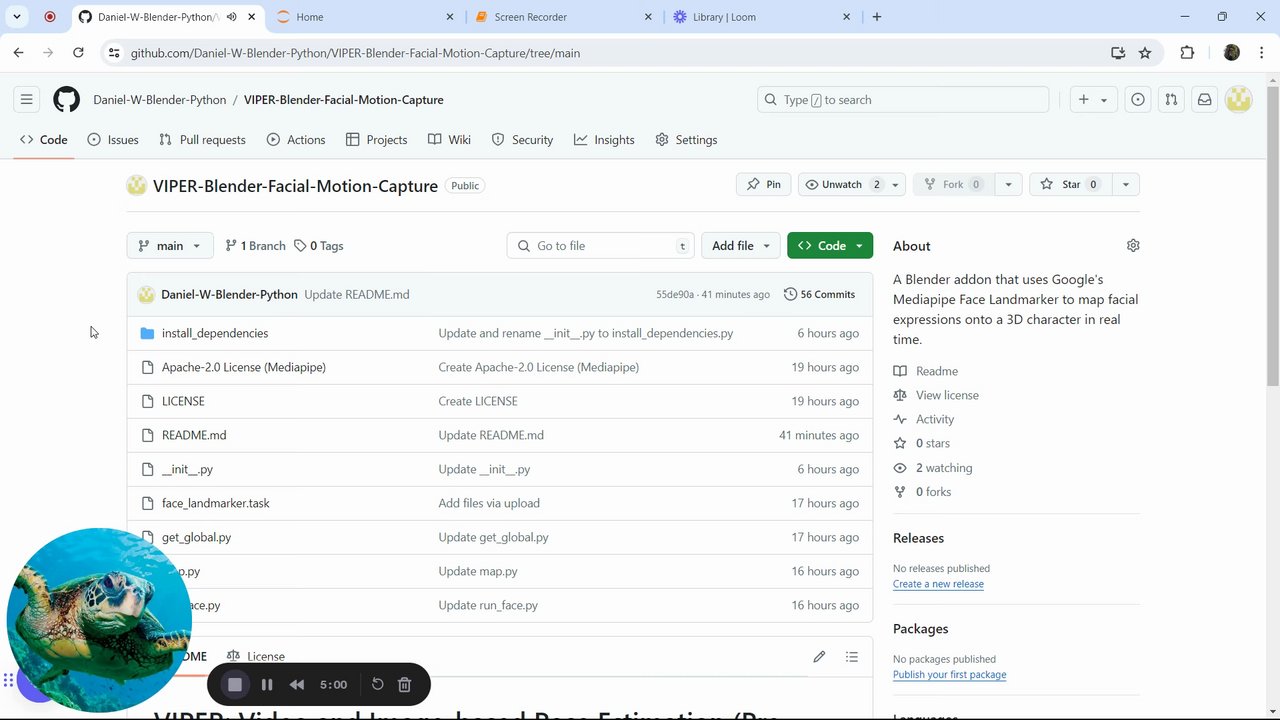Open the Add file dropdown
Viewport: 1280px width, 720px height.
[741, 245]
